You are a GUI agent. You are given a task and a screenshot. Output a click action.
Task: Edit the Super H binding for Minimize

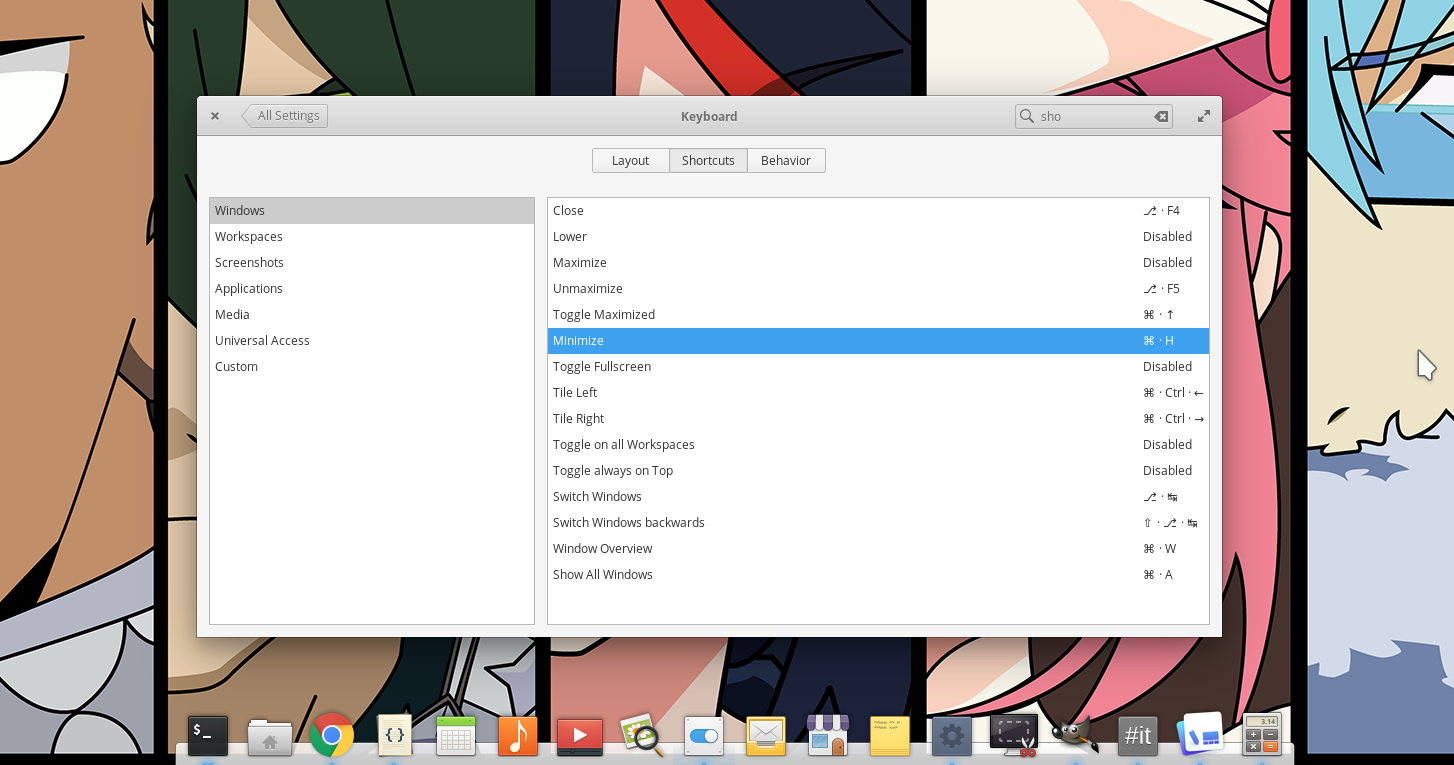pos(1158,340)
